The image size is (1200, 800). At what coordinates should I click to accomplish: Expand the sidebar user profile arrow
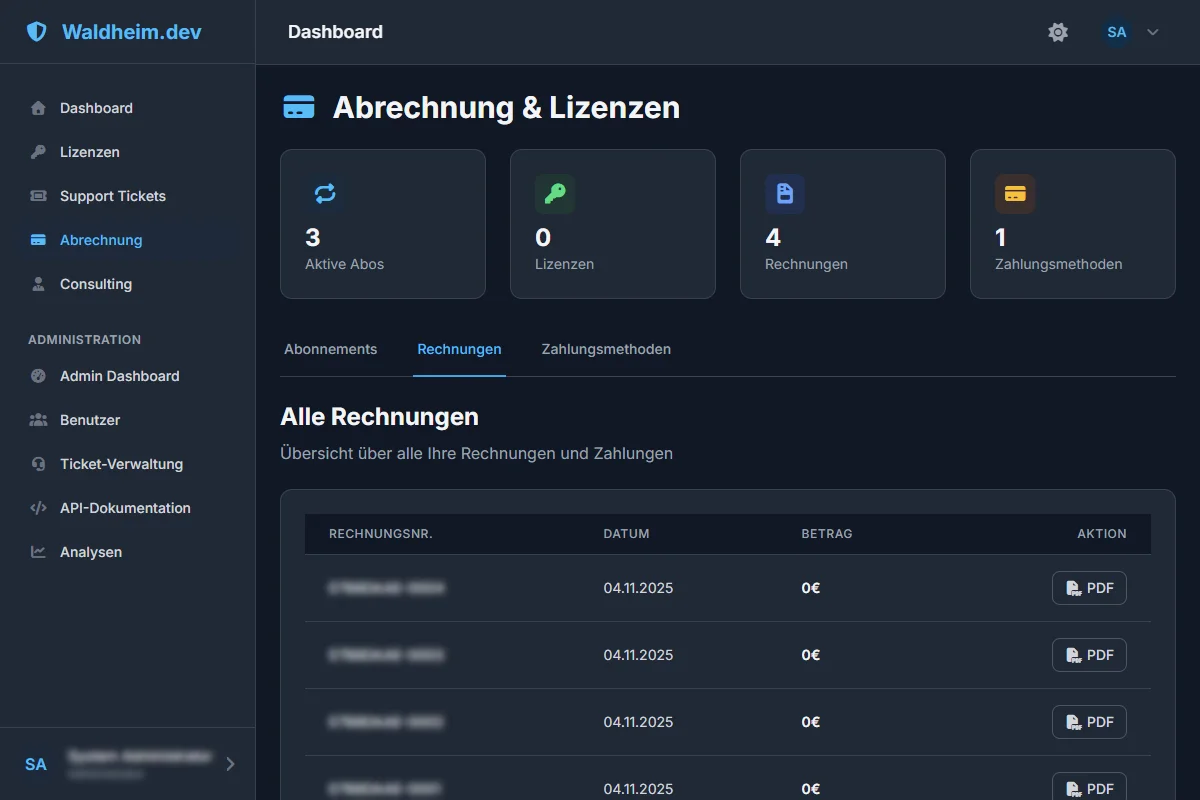231,764
